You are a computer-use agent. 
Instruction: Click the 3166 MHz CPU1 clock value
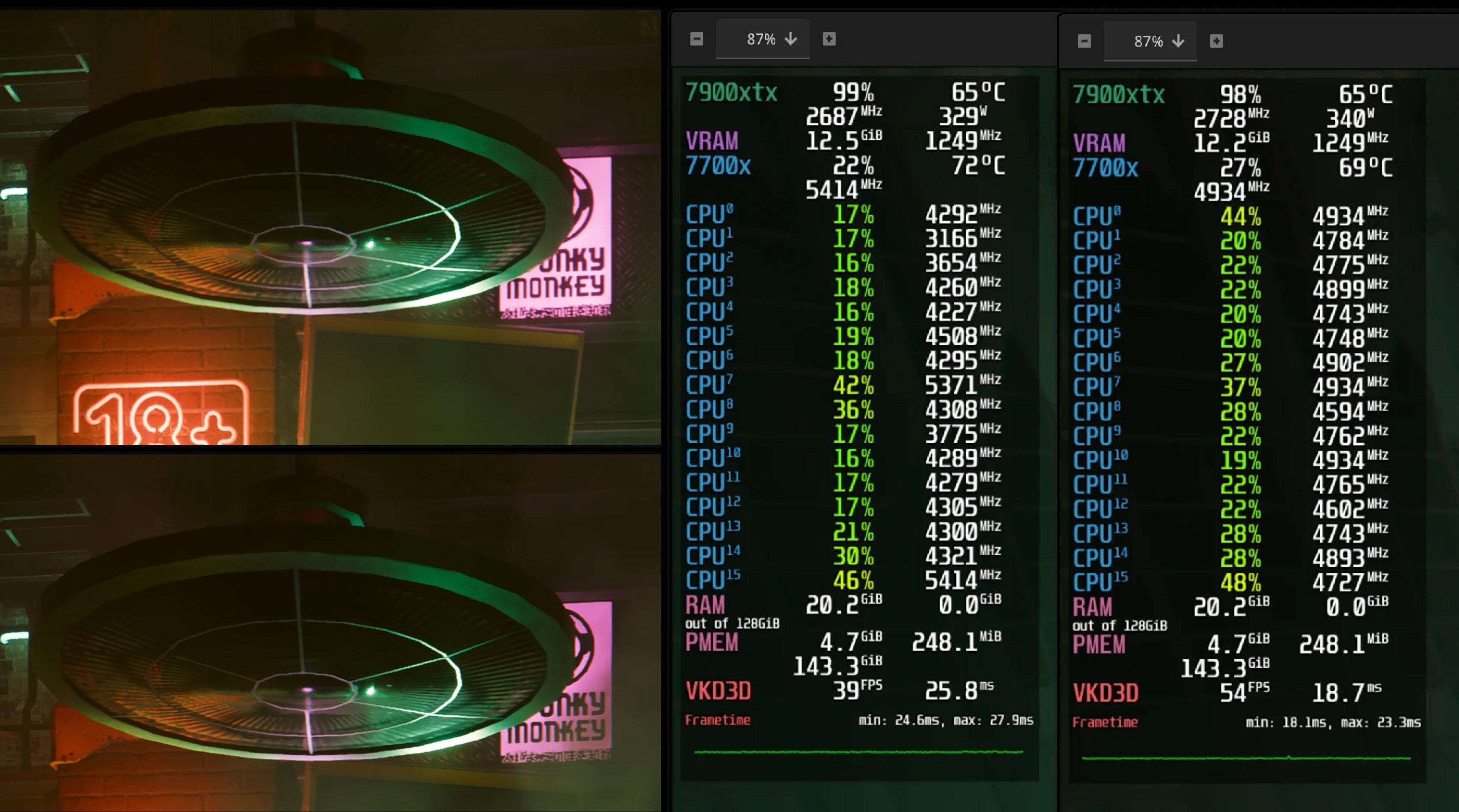pos(962,238)
